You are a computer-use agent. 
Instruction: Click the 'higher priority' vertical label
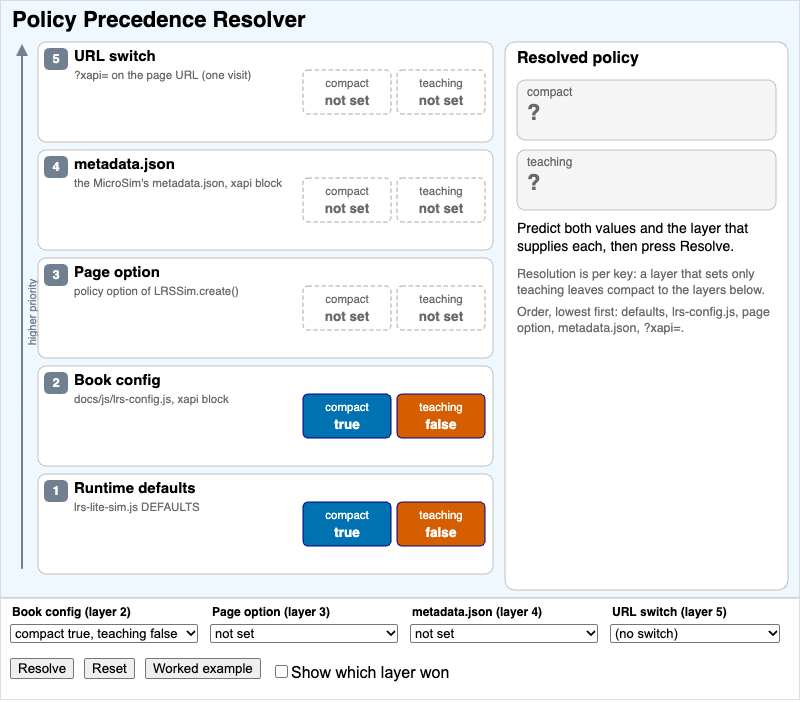click(x=32, y=312)
